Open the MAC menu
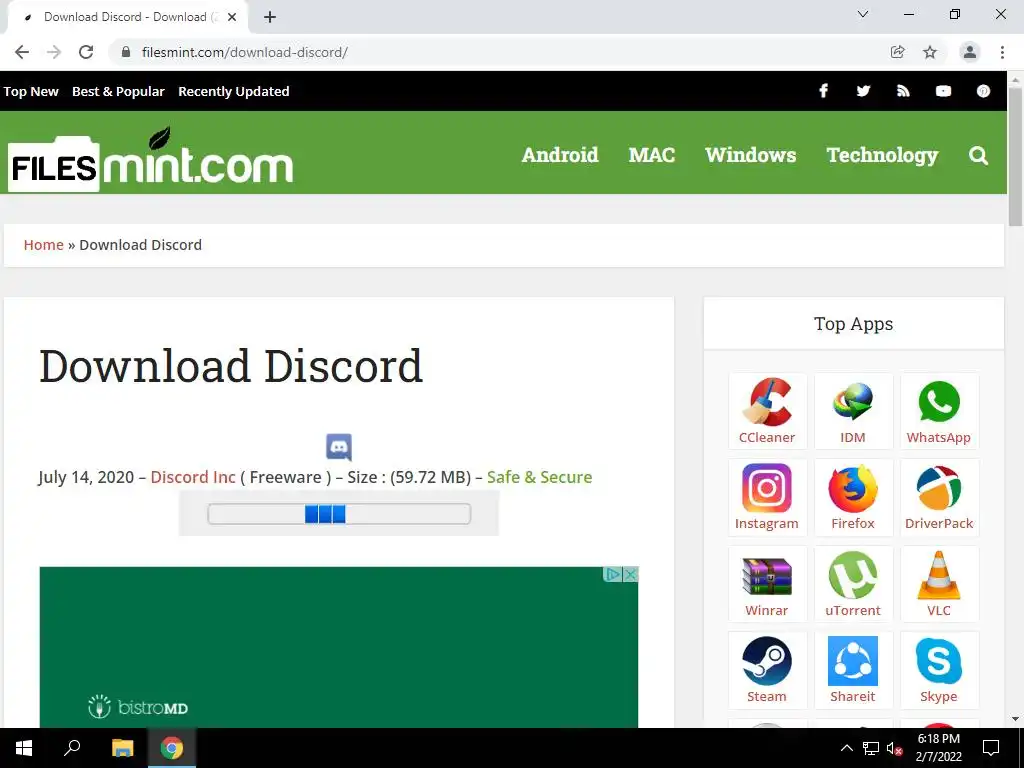 tap(652, 155)
